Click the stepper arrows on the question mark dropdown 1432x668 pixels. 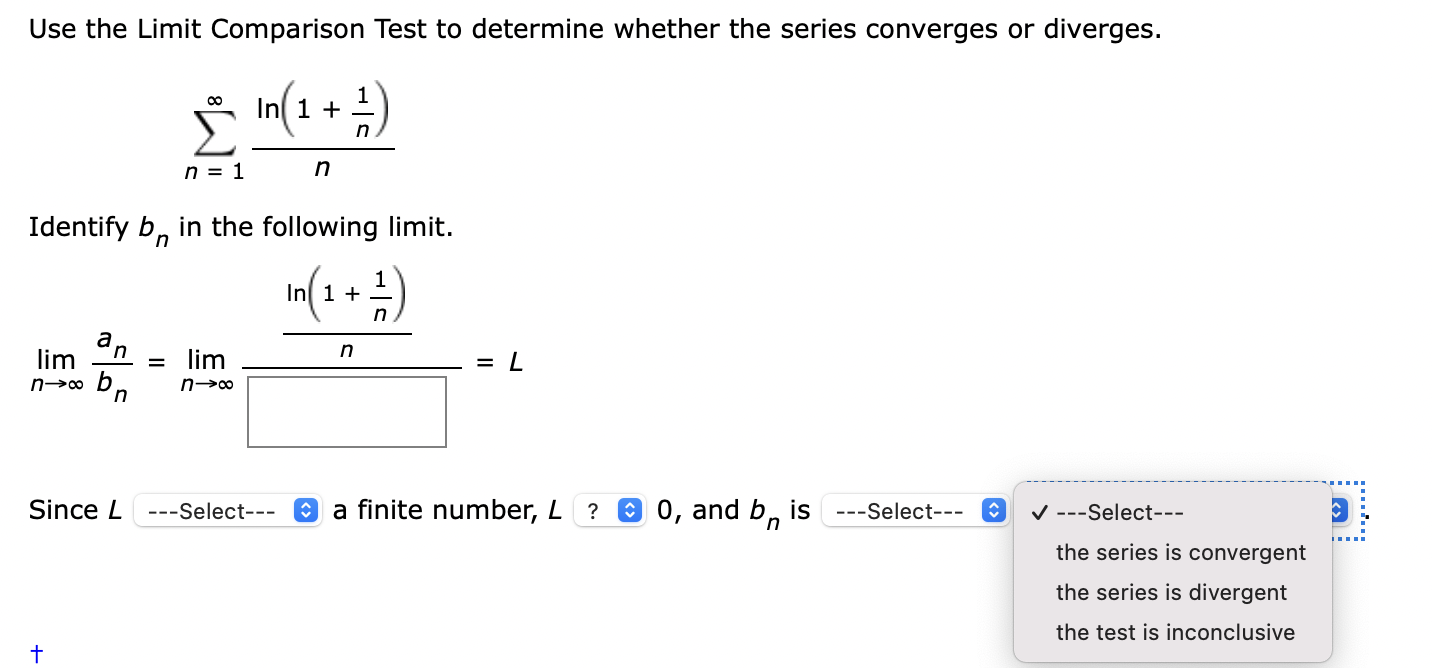(629, 510)
